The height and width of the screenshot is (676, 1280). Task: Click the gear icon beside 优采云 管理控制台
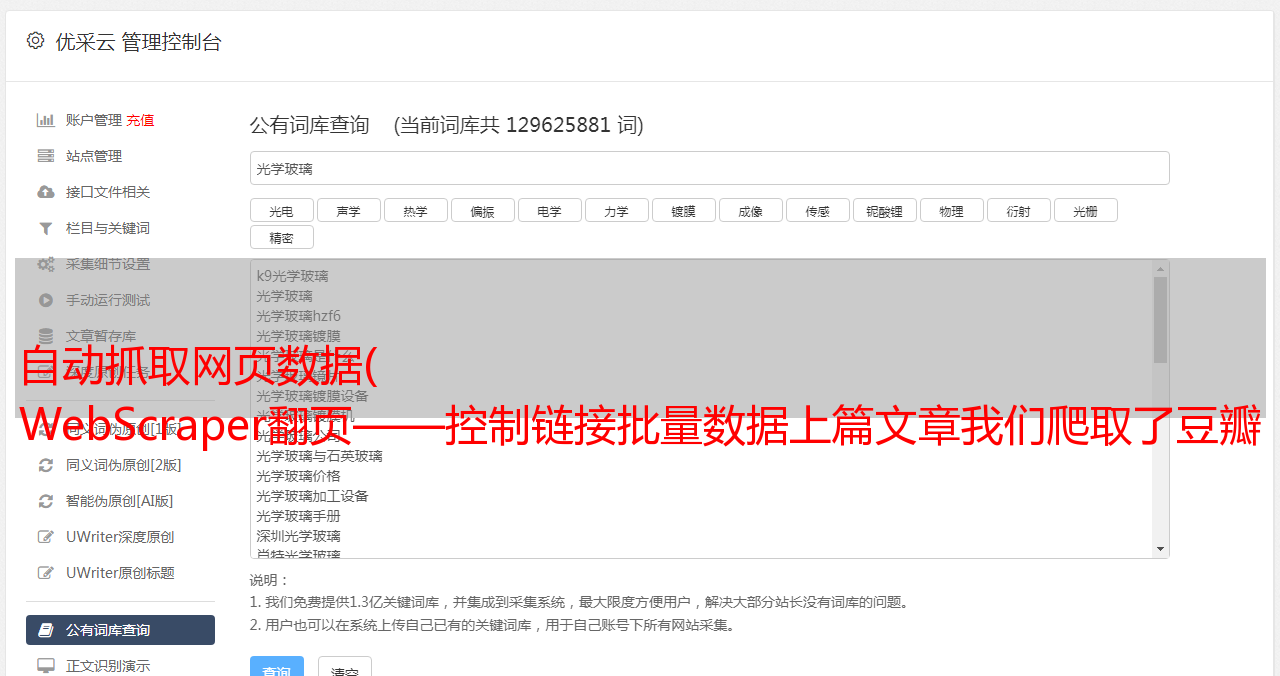[36, 41]
